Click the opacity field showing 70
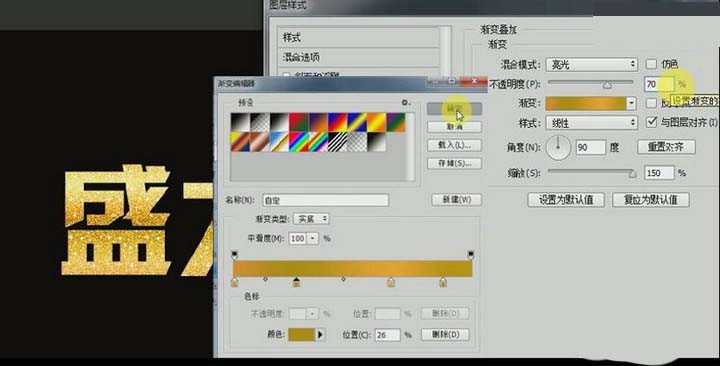720x366 pixels. [x=658, y=84]
